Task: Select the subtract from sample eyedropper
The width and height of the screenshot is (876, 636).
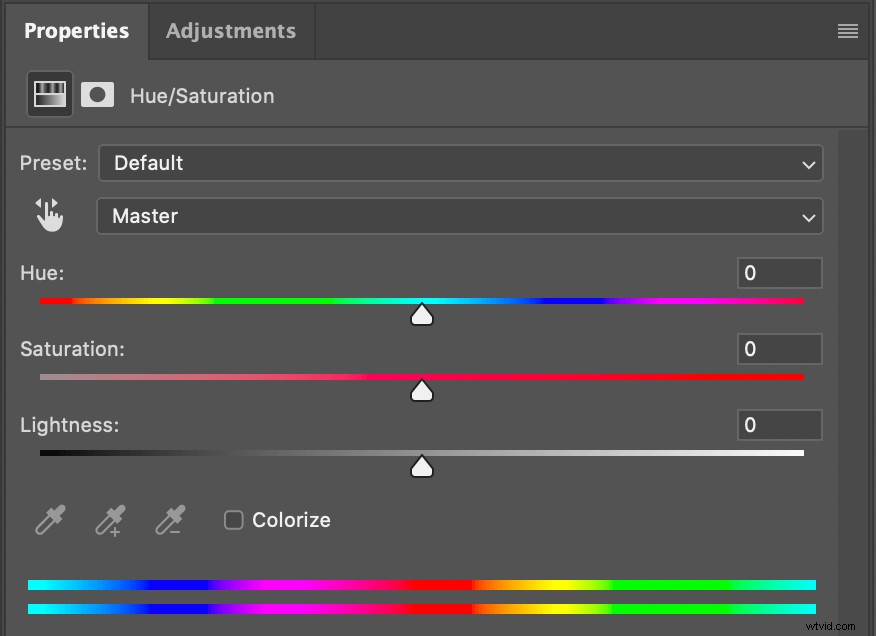Action: pyautogui.click(x=169, y=519)
